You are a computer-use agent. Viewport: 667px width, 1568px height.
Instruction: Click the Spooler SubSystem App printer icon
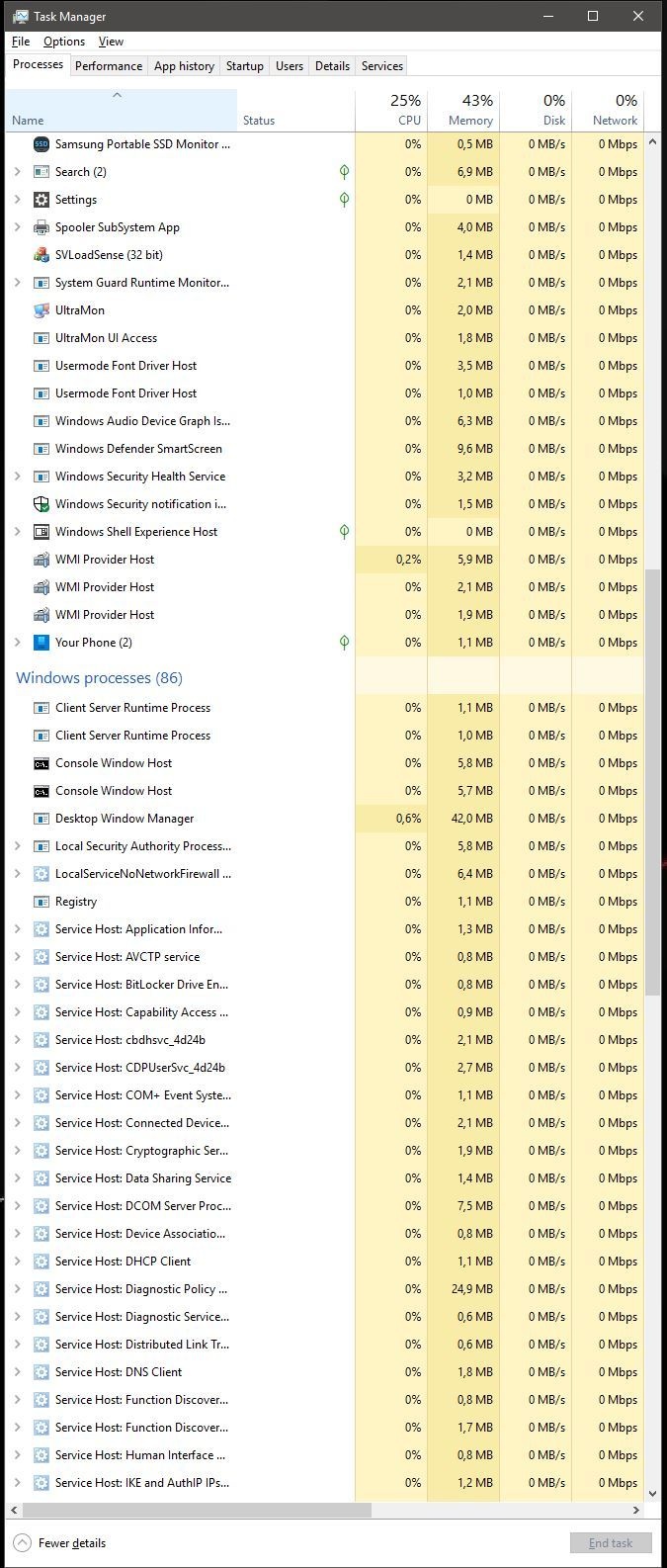(42, 226)
